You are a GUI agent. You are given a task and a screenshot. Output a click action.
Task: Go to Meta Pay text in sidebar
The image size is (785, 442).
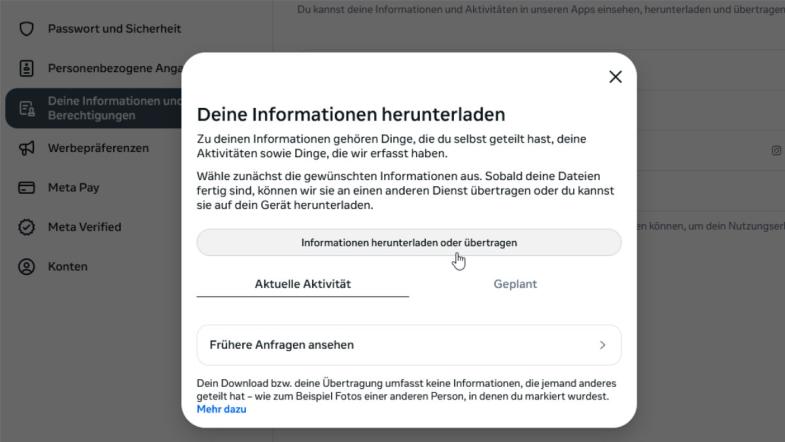[73, 188]
